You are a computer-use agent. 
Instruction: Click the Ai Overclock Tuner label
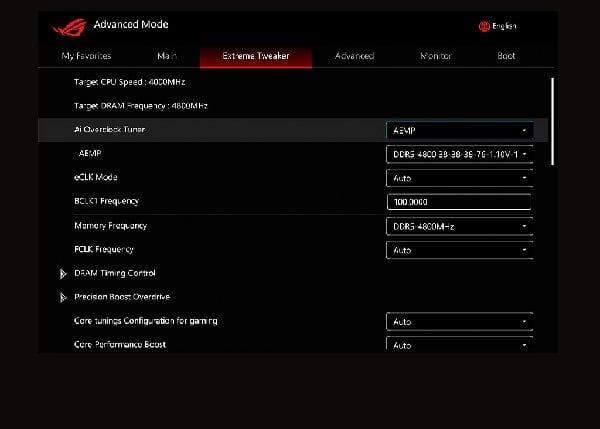click(109, 129)
